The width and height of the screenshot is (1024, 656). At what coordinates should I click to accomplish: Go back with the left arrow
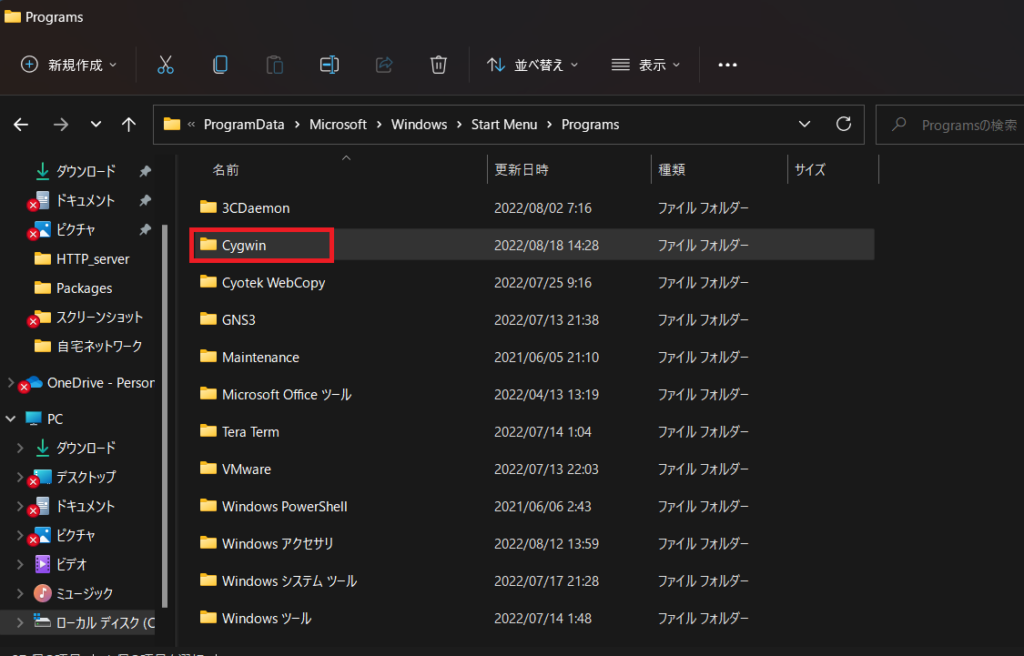(21, 124)
